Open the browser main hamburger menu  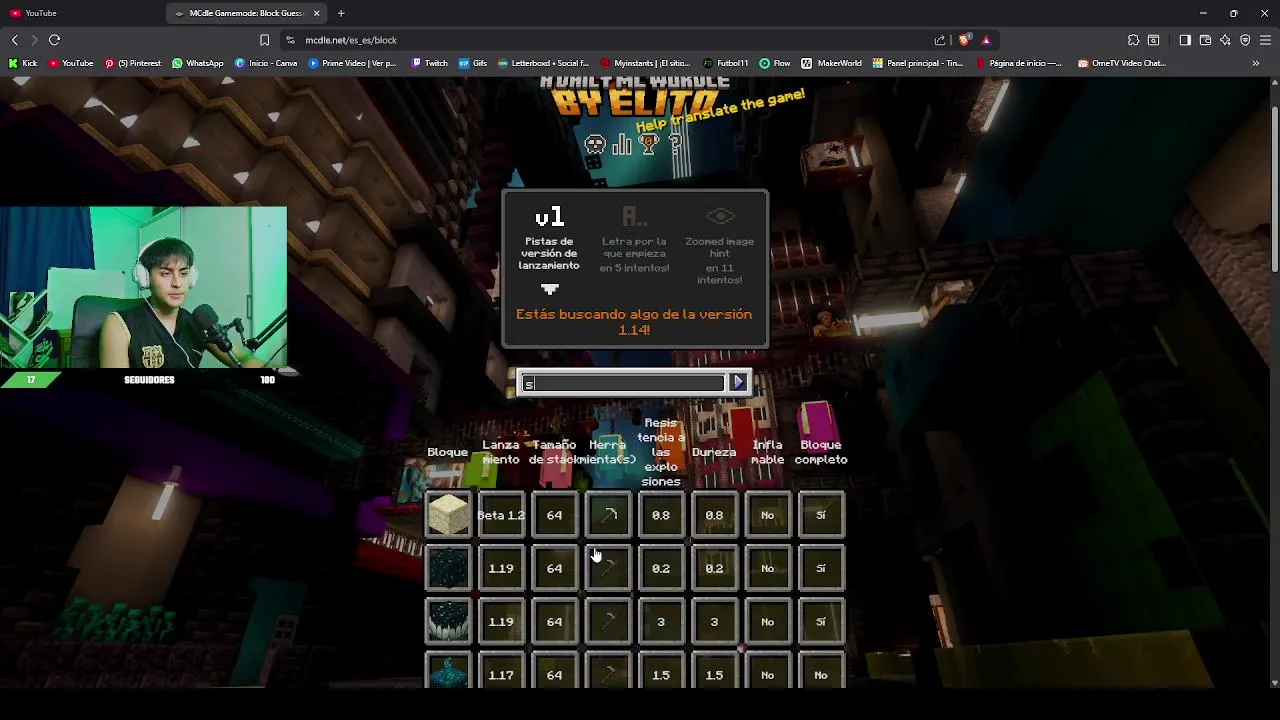tap(1266, 40)
